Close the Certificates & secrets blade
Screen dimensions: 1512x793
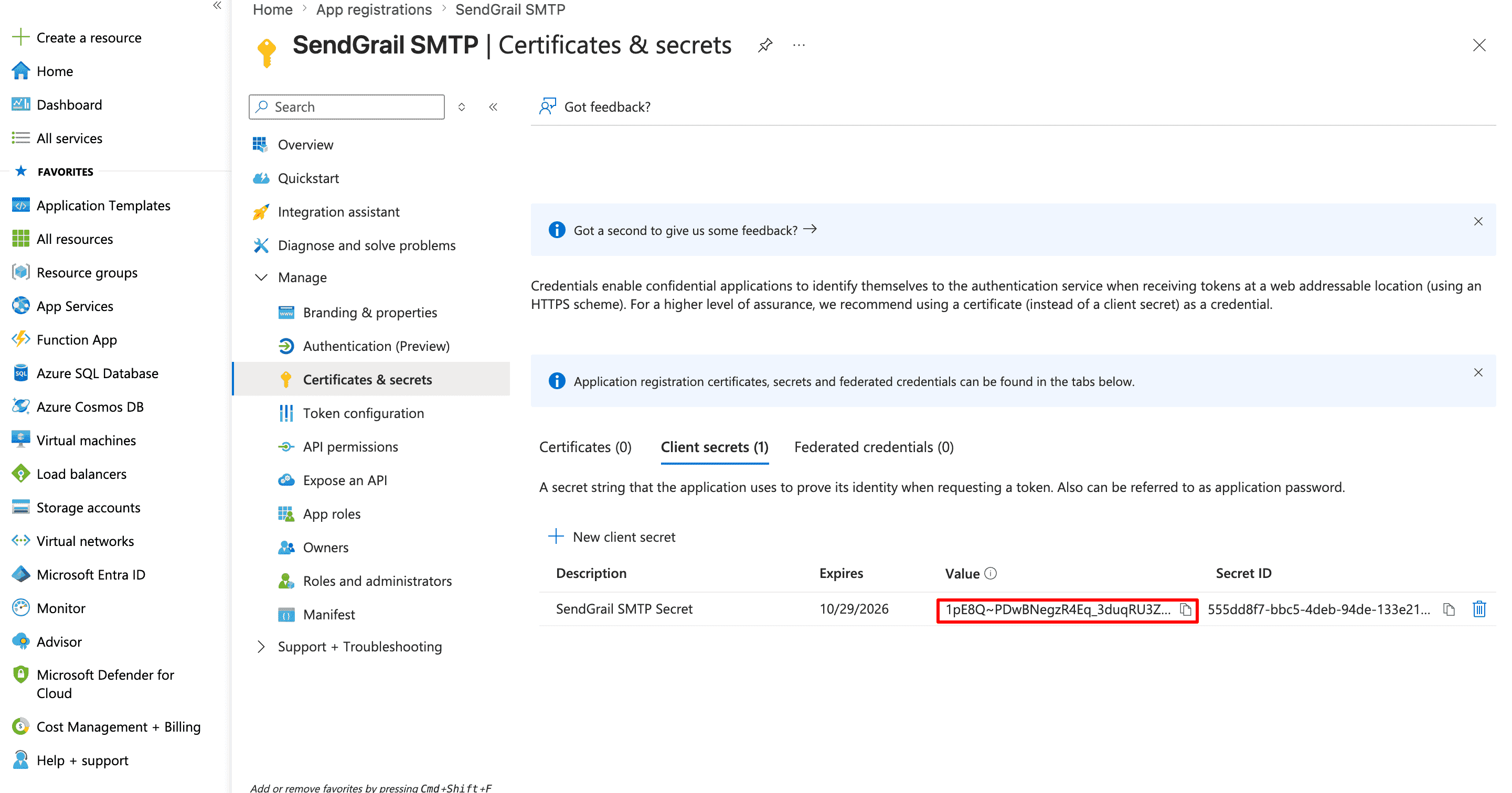click(x=1478, y=45)
